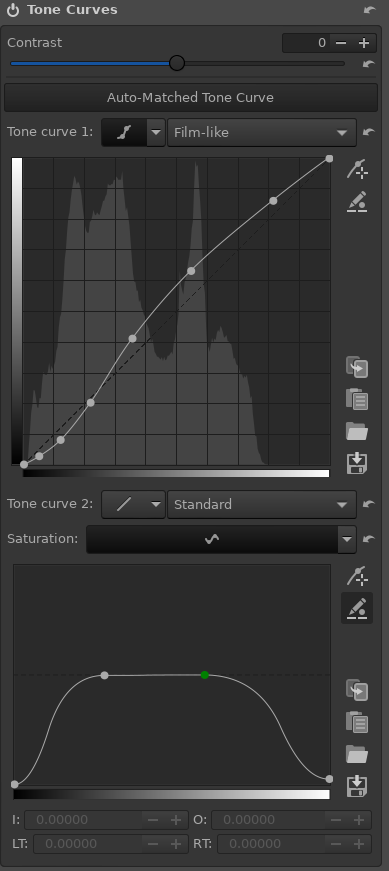The image size is (389, 871).
Task: Toggle the Tone Curves power icon
Action: [13, 10]
